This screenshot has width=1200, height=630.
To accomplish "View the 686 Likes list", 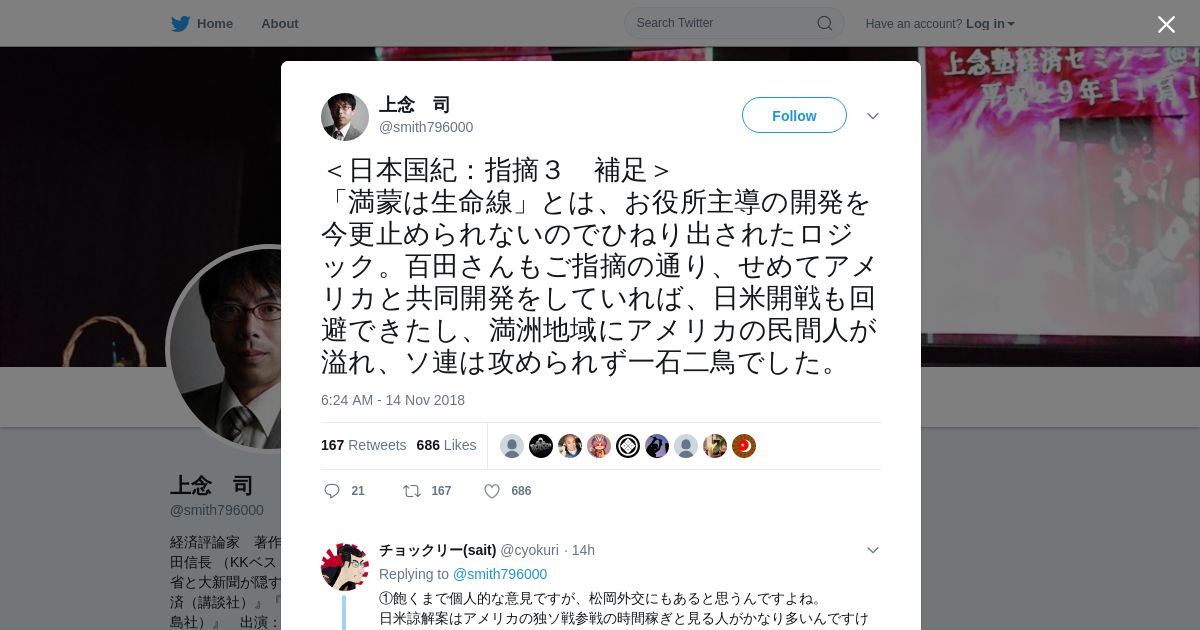I will pyautogui.click(x=446, y=445).
